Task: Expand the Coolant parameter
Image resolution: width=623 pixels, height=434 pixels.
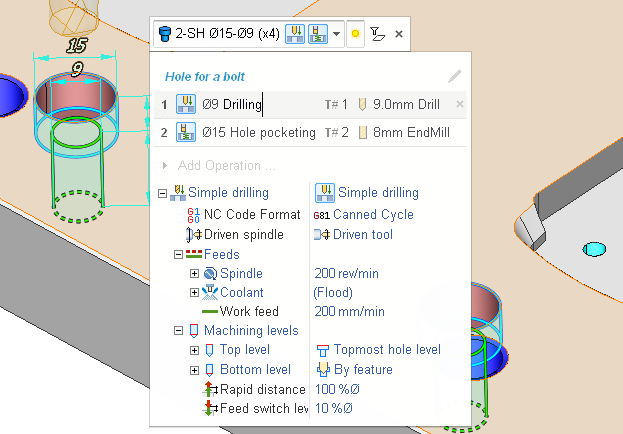Action: [194, 293]
